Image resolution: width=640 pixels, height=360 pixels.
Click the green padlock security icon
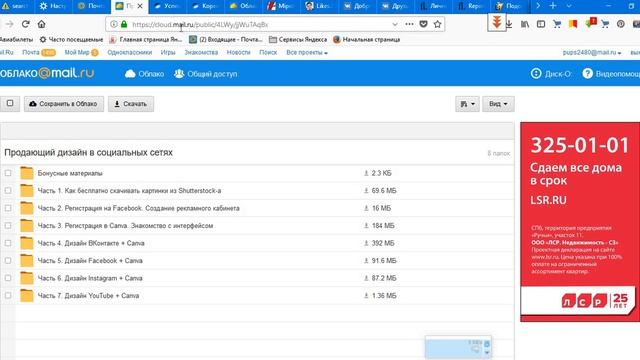coord(124,24)
